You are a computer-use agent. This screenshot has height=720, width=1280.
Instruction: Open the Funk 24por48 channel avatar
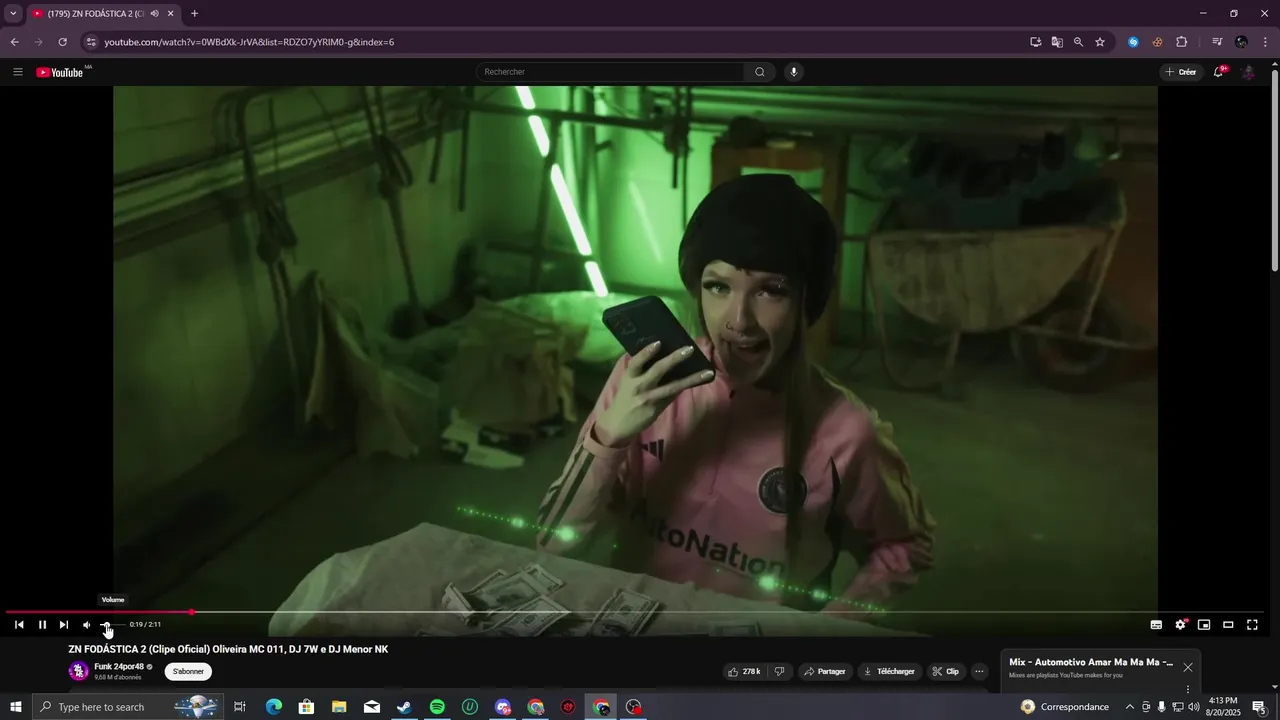coord(78,671)
